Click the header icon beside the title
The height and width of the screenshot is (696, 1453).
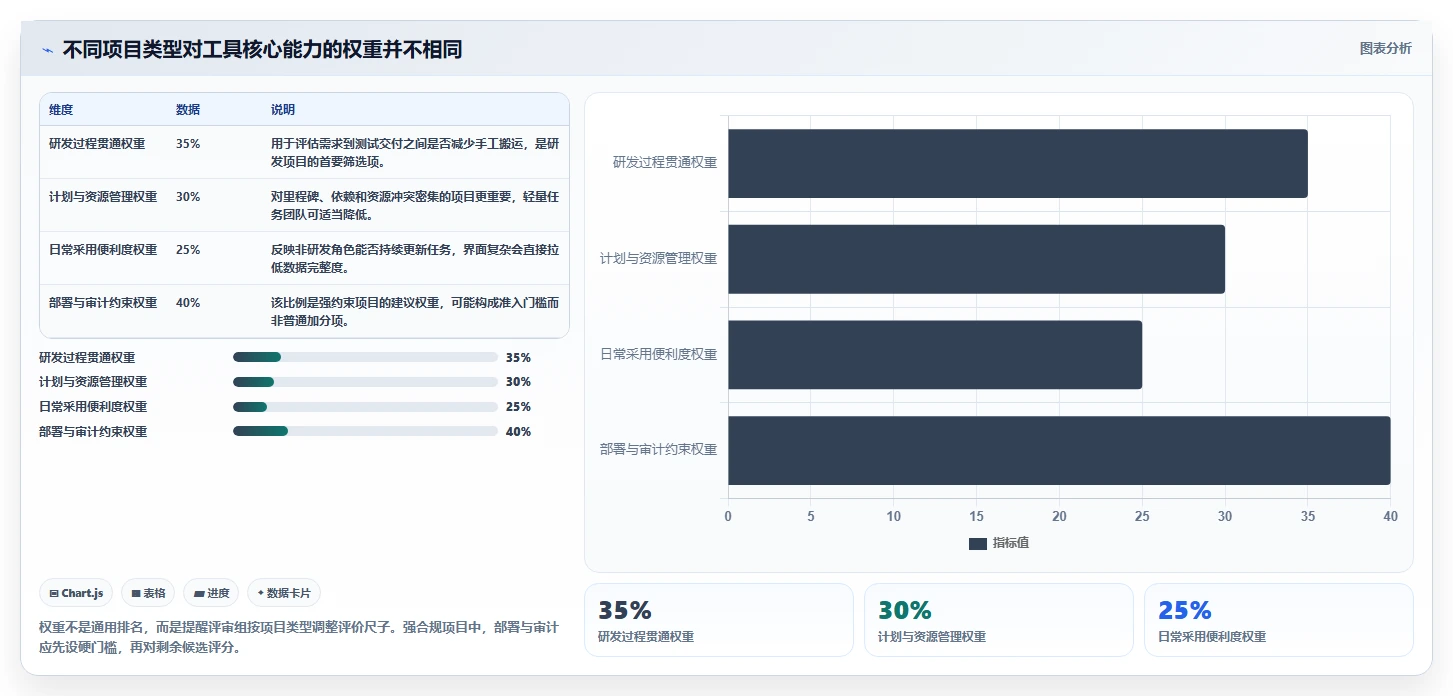(47, 50)
